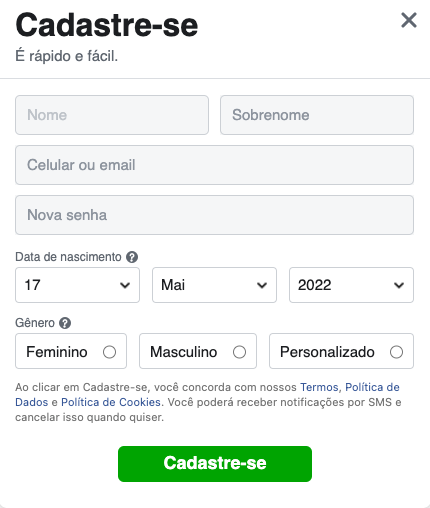
Task: Click into the Nova senha field
Action: [x=214, y=215]
